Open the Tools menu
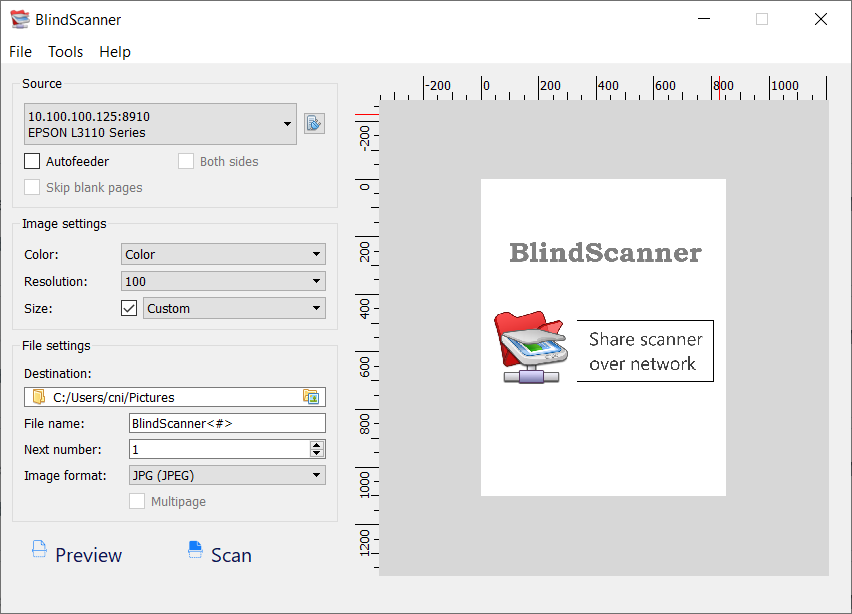 point(65,52)
